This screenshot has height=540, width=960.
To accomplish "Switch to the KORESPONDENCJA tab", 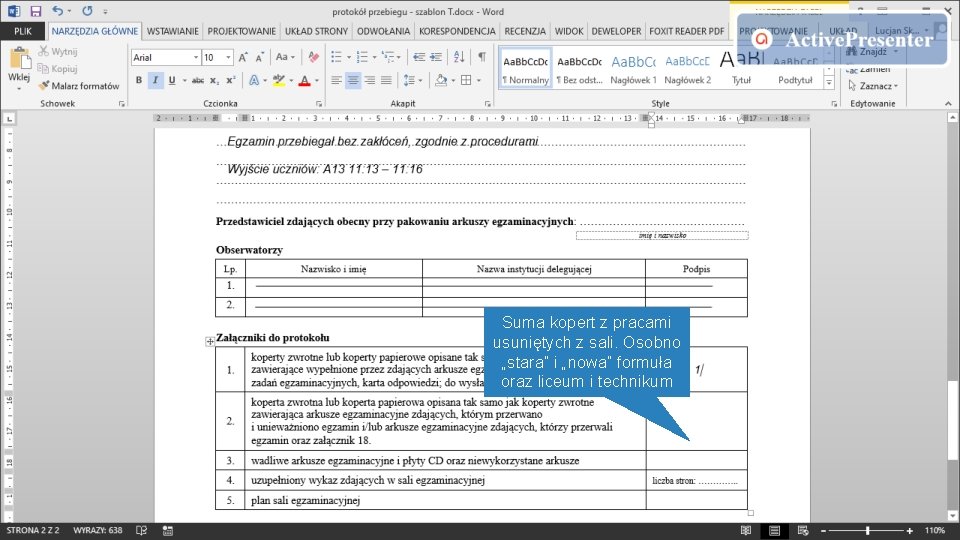I will click(457, 31).
